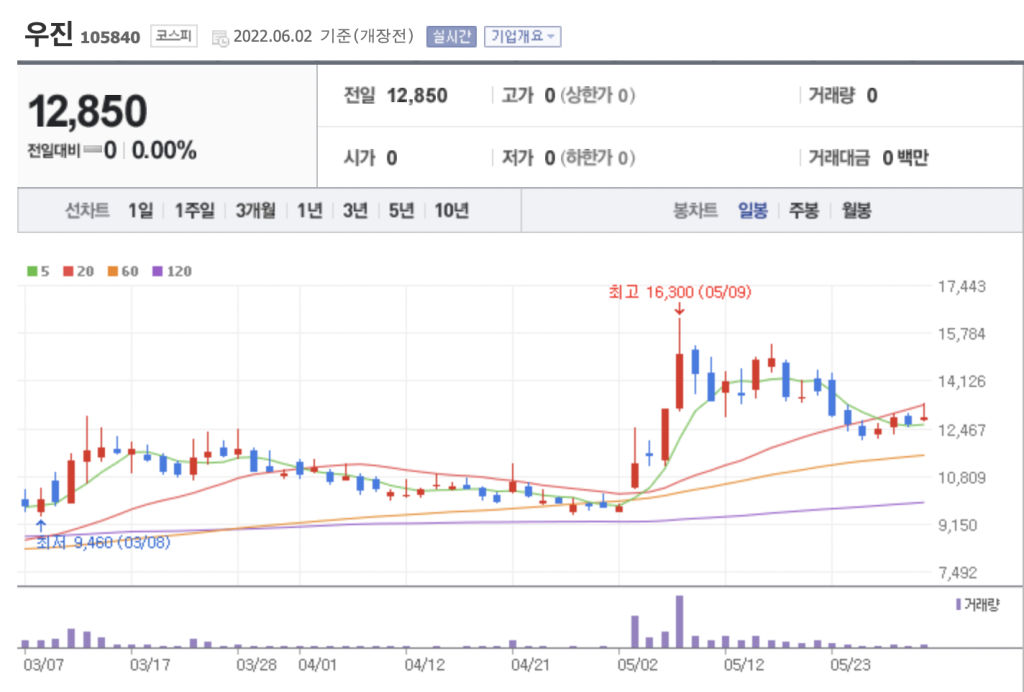Viewport: 1024px width, 692px height.
Task: Switch candlestick chart to 일봉
Action: tap(752, 211)
